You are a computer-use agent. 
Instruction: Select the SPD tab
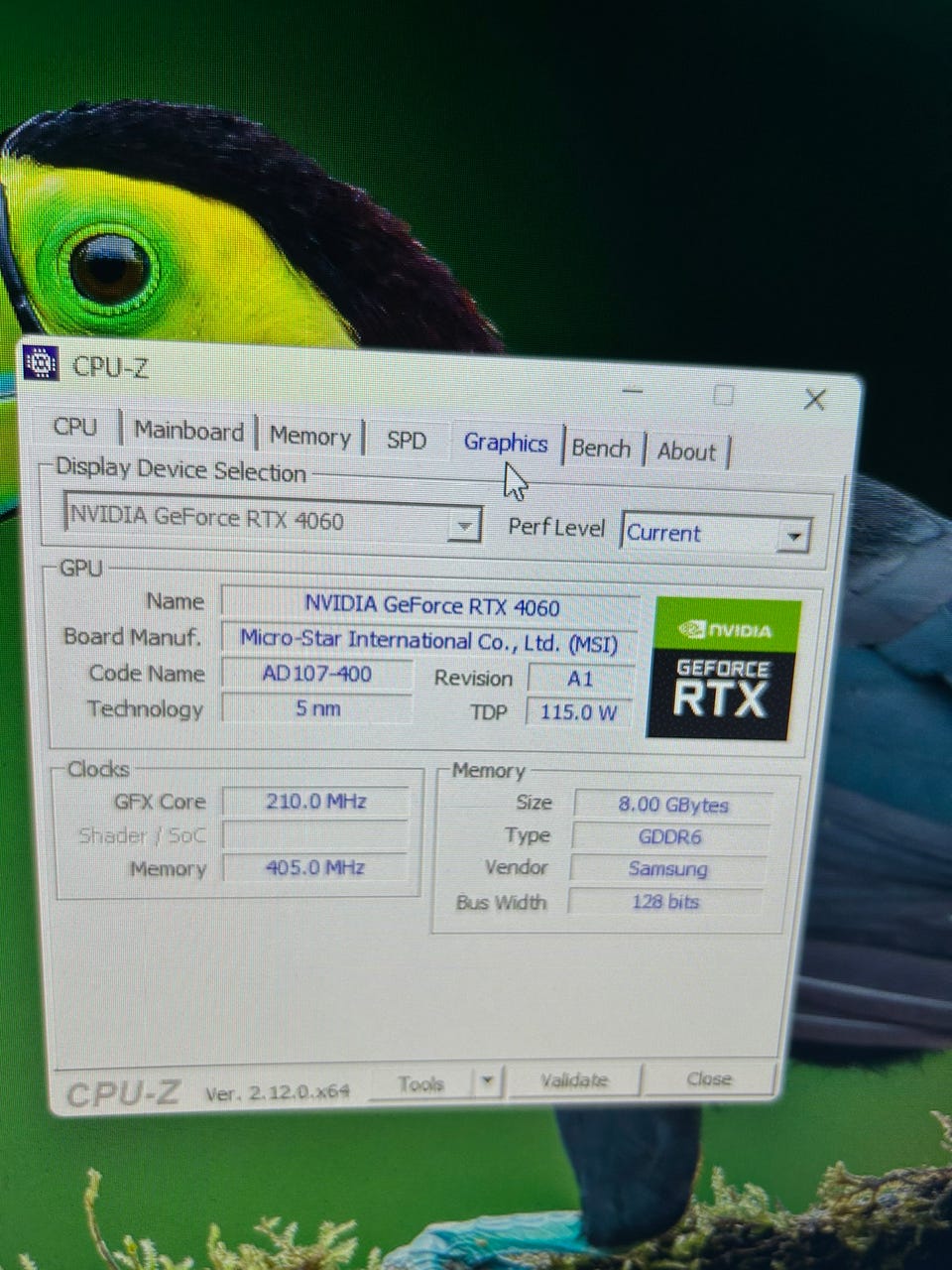(x=407, y=441)
